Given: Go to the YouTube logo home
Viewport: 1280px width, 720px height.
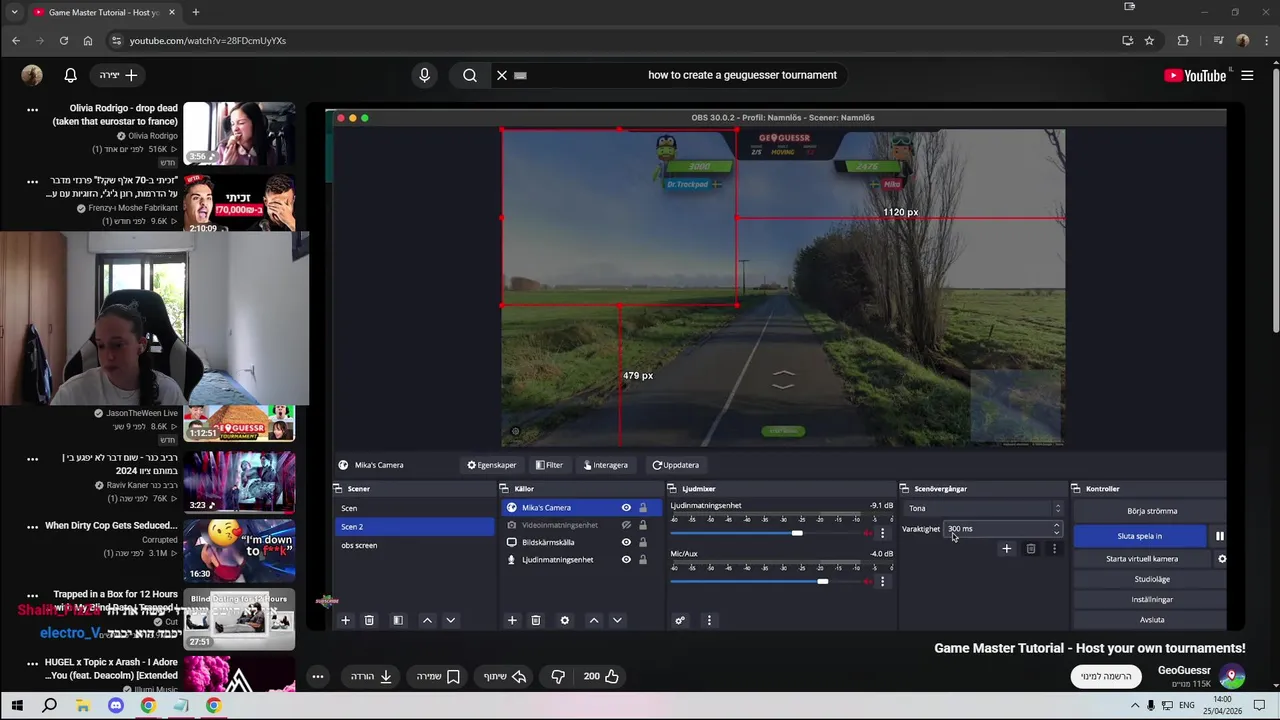Looking at the screenshot, I should [1195, 75].
